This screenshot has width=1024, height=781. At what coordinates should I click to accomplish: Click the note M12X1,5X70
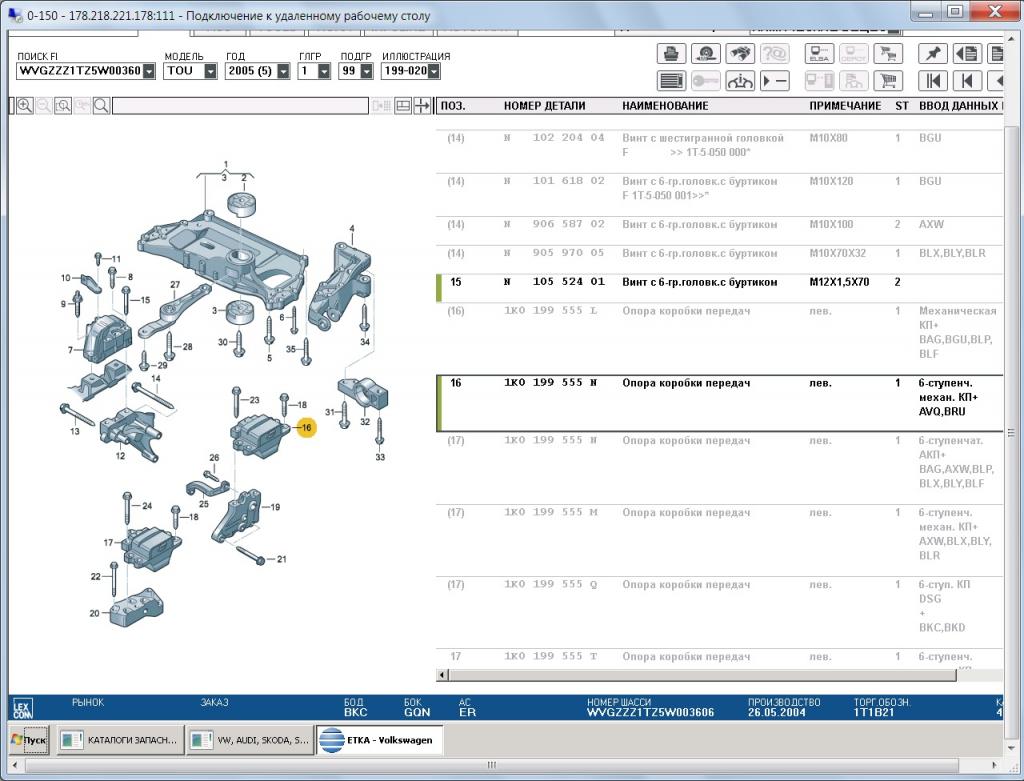[x=839, y=282]
